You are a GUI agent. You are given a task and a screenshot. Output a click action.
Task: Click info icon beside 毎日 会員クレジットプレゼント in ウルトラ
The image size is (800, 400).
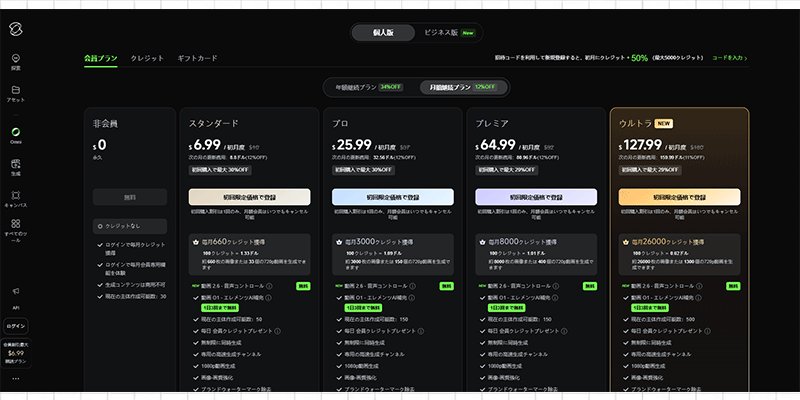pos(707,331)
